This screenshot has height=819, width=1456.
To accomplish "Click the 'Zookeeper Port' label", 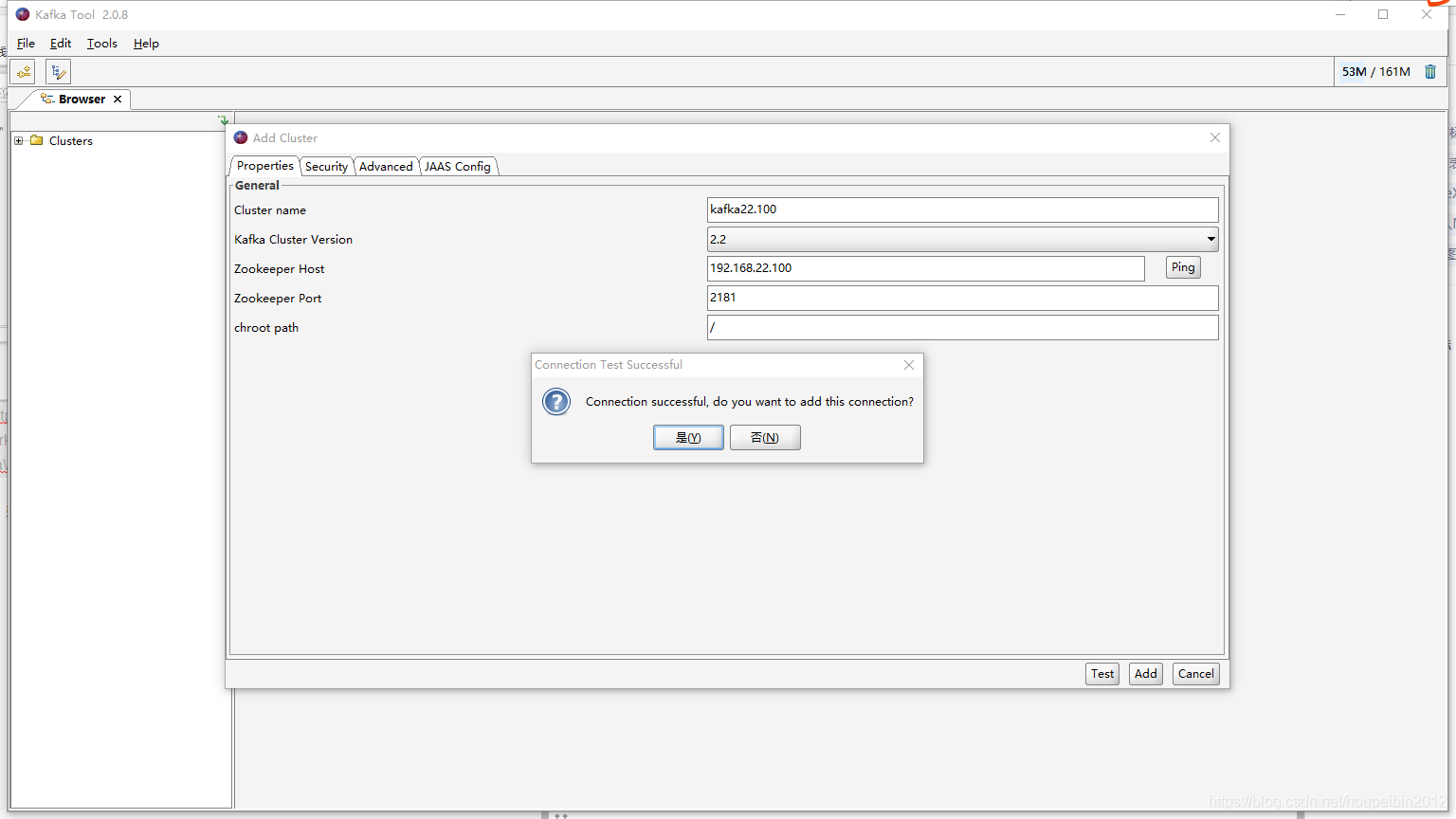I will (278, 299).
